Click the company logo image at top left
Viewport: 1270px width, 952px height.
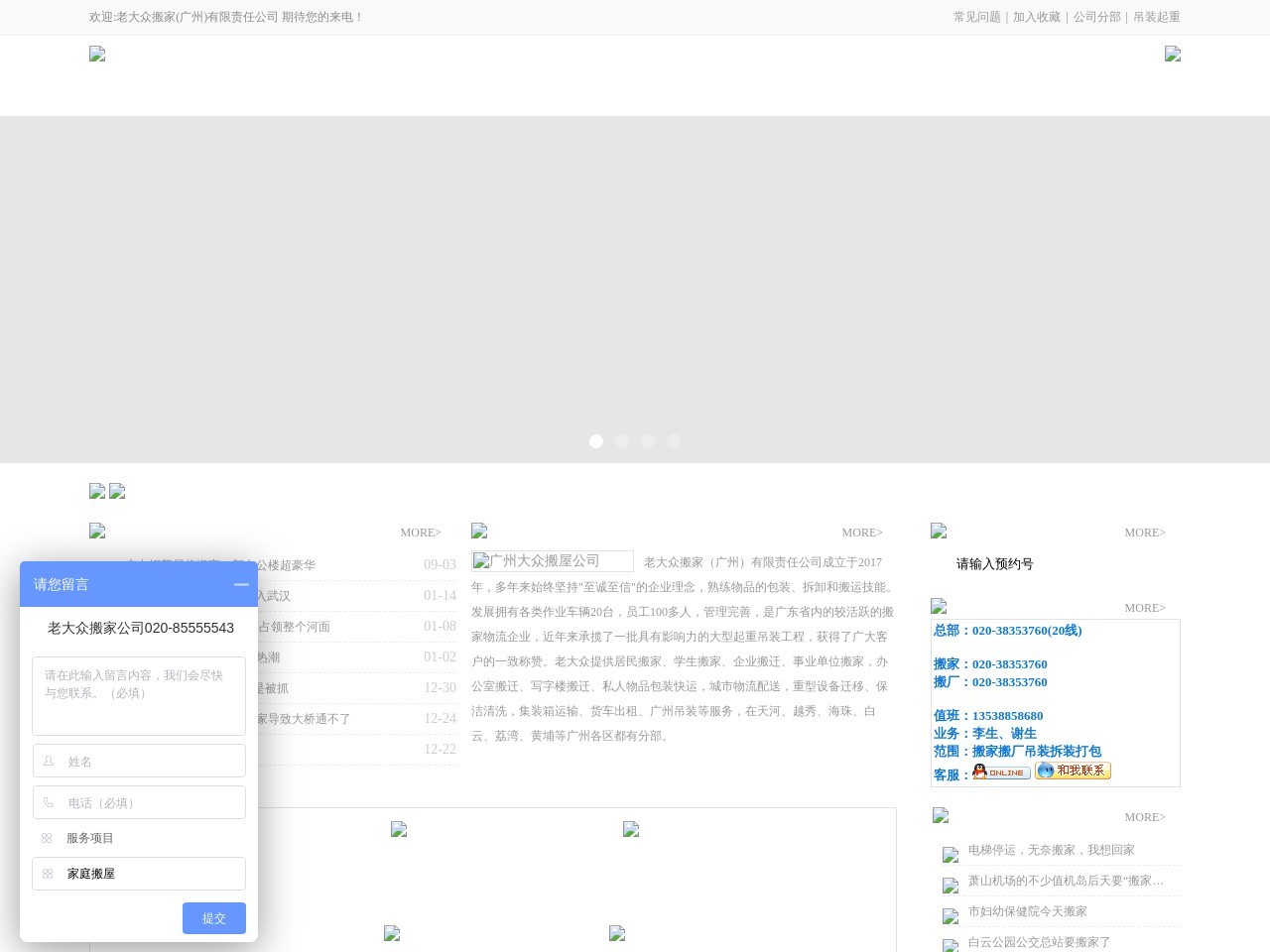pos(97,55)
